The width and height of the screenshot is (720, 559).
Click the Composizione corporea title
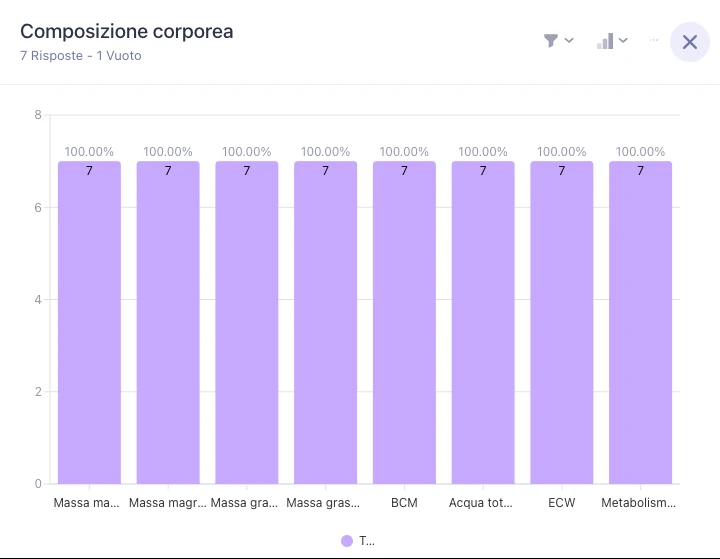[127, 32]
